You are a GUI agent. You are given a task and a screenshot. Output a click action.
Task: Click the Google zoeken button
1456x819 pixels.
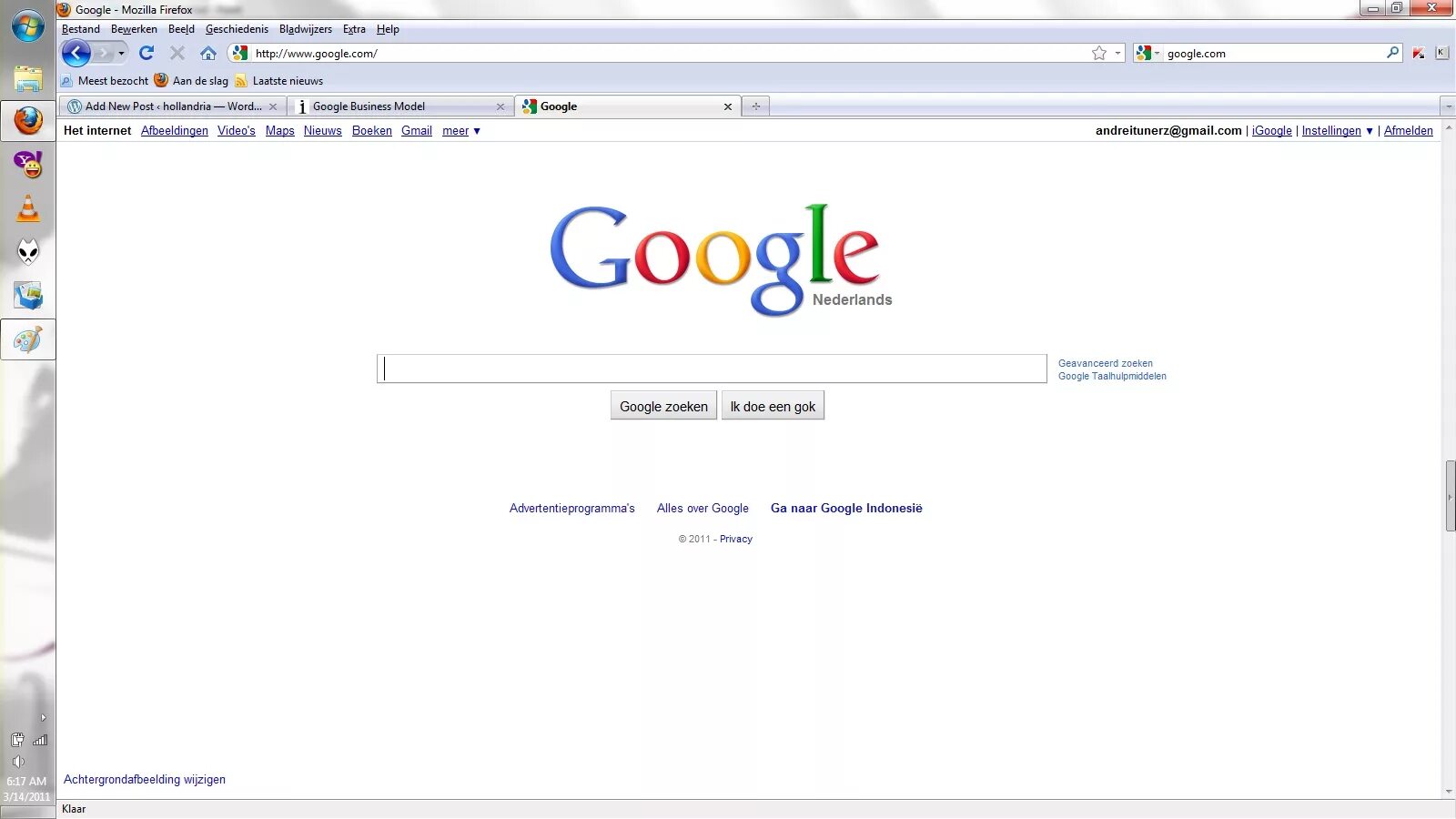click(x=663, y=406)
